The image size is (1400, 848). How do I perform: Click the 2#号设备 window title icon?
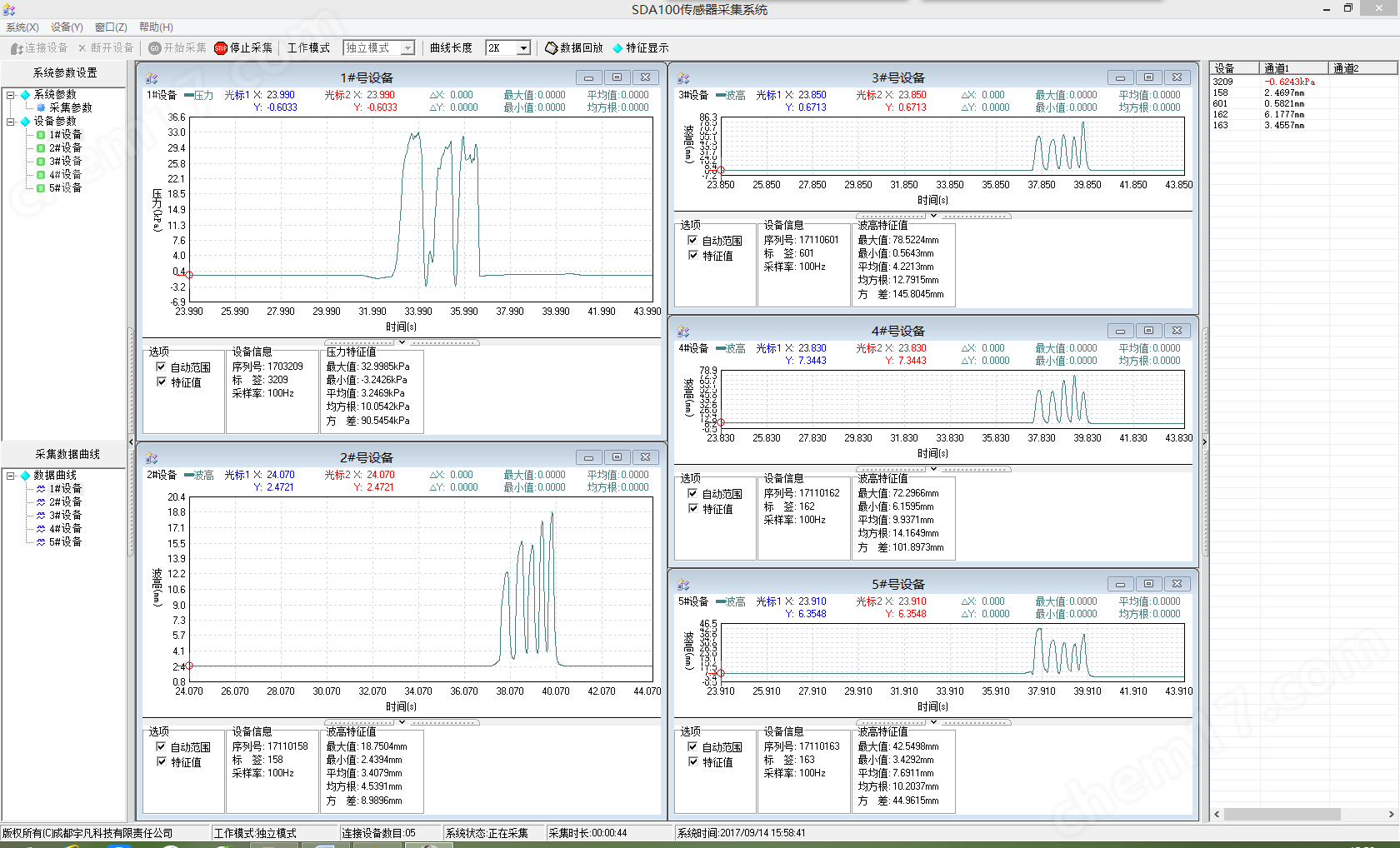[x=152, y=457]
